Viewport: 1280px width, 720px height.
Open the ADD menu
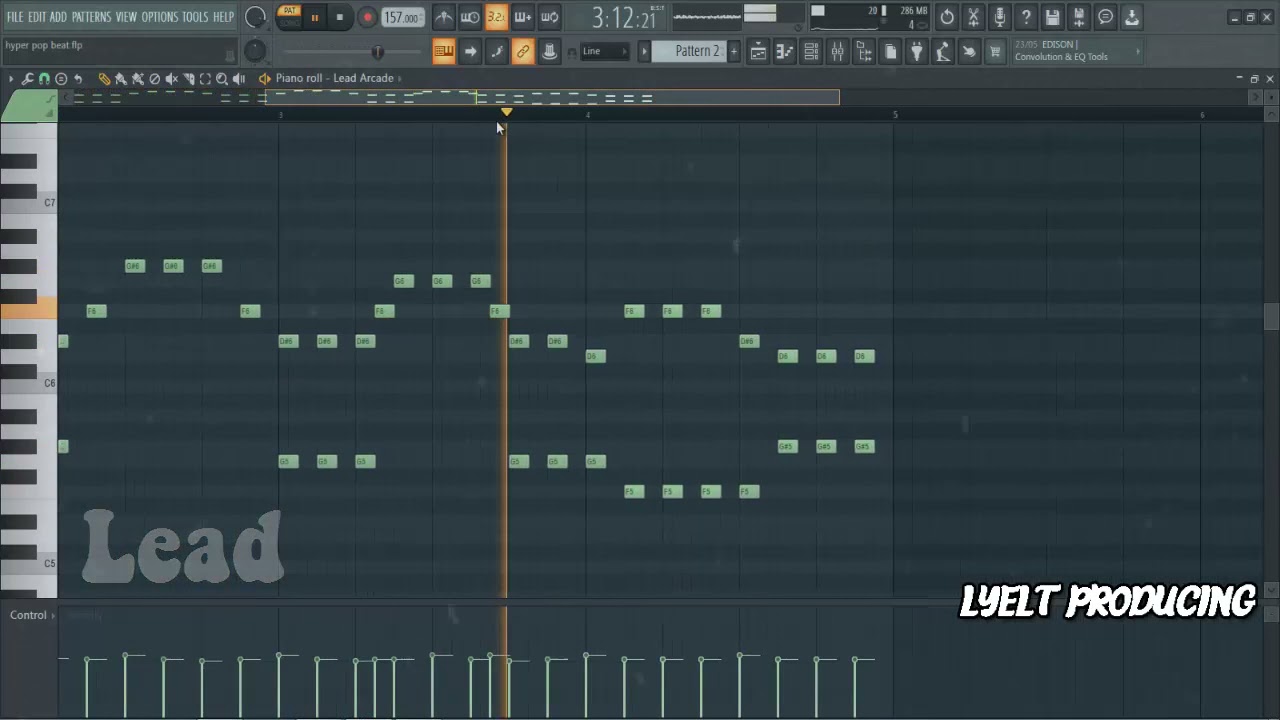coord(58,17)
